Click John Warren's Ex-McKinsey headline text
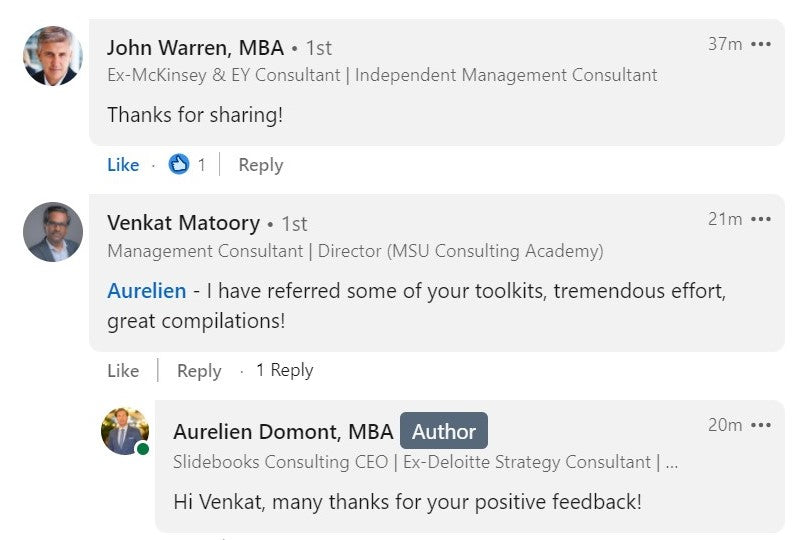Viewport: 801px width, 540px height. [x=382, y=75]
